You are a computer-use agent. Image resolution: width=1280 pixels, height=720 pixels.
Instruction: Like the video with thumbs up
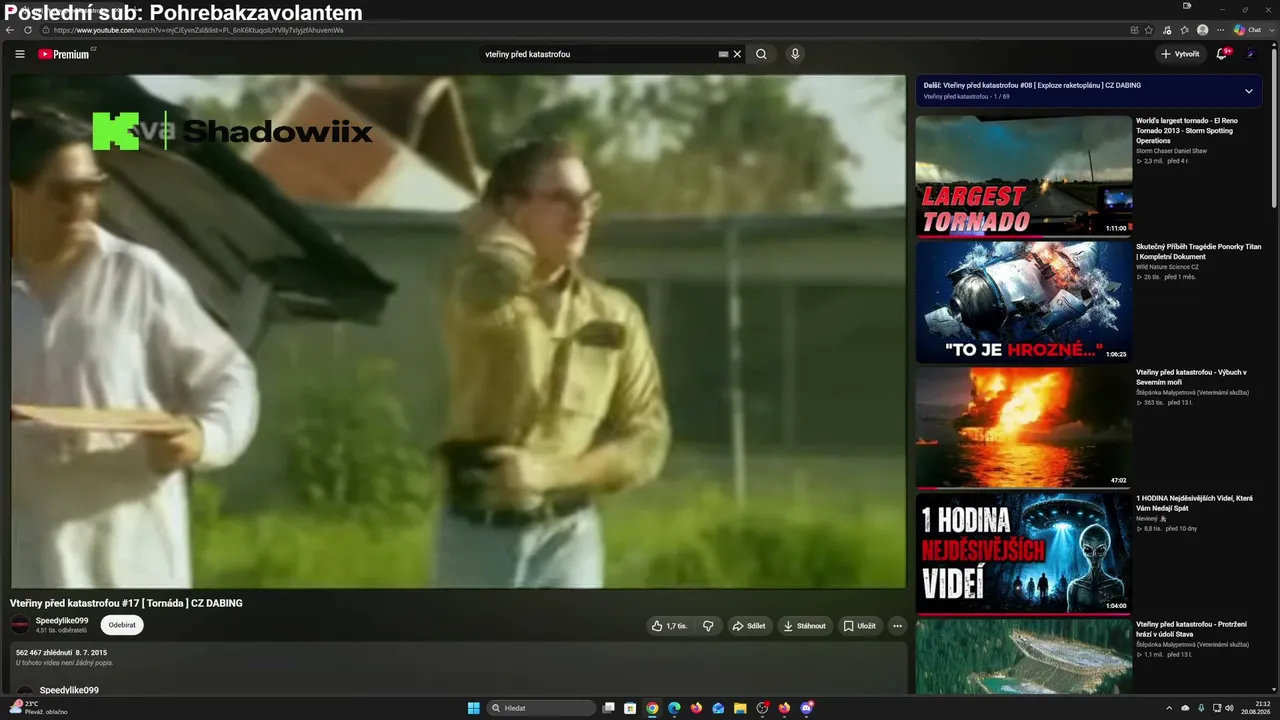click(669, 626)
